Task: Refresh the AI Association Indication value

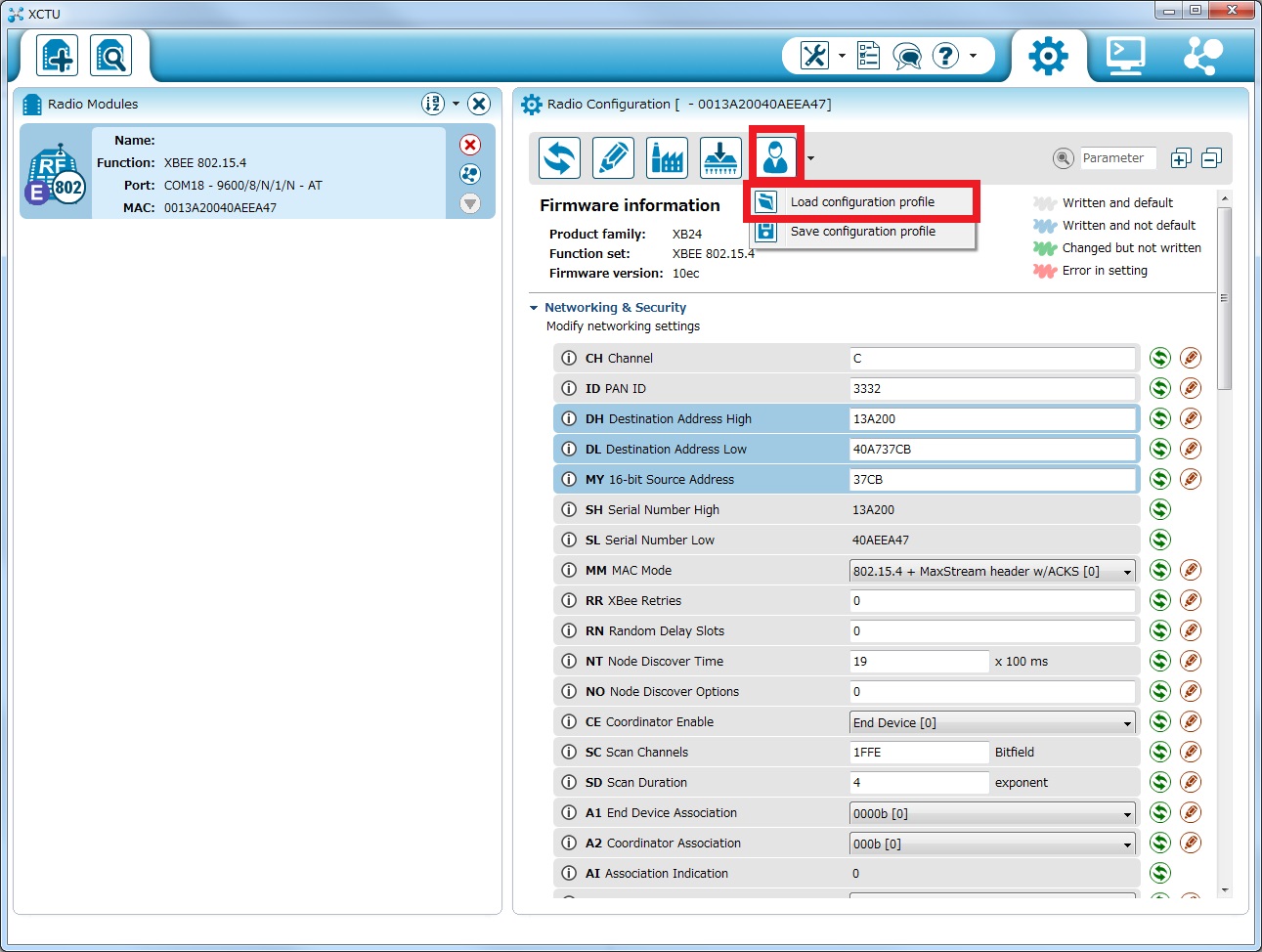Action: pyautogui.click(x=1160, y=873)
